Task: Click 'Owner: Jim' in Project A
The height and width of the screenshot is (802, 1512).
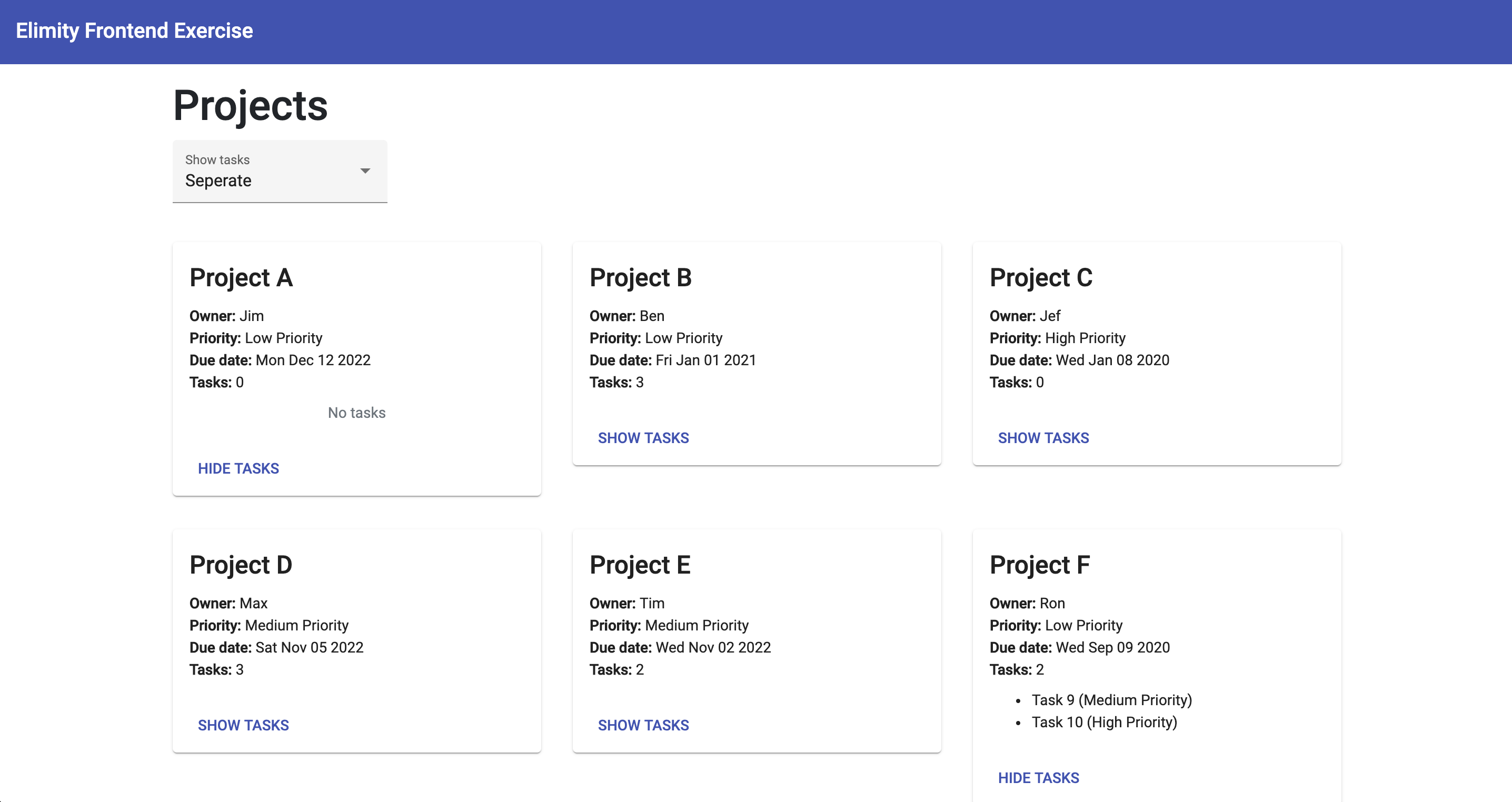Action: click(x=226, y=316)
